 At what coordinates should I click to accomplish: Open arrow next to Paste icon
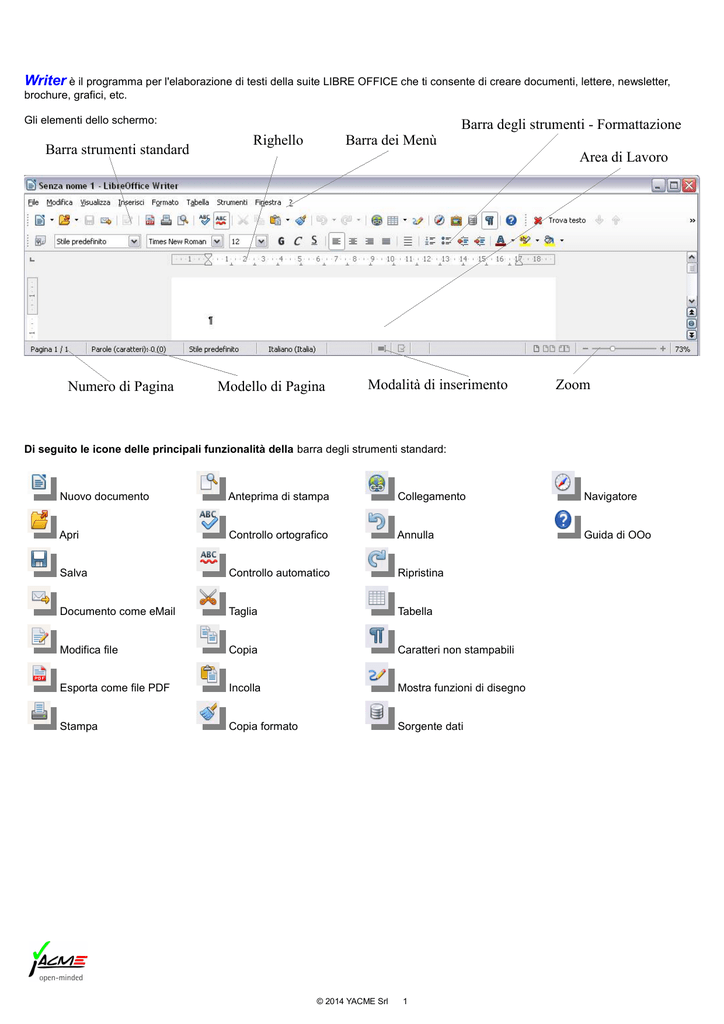pyautogui.click(x=288, y=220)
